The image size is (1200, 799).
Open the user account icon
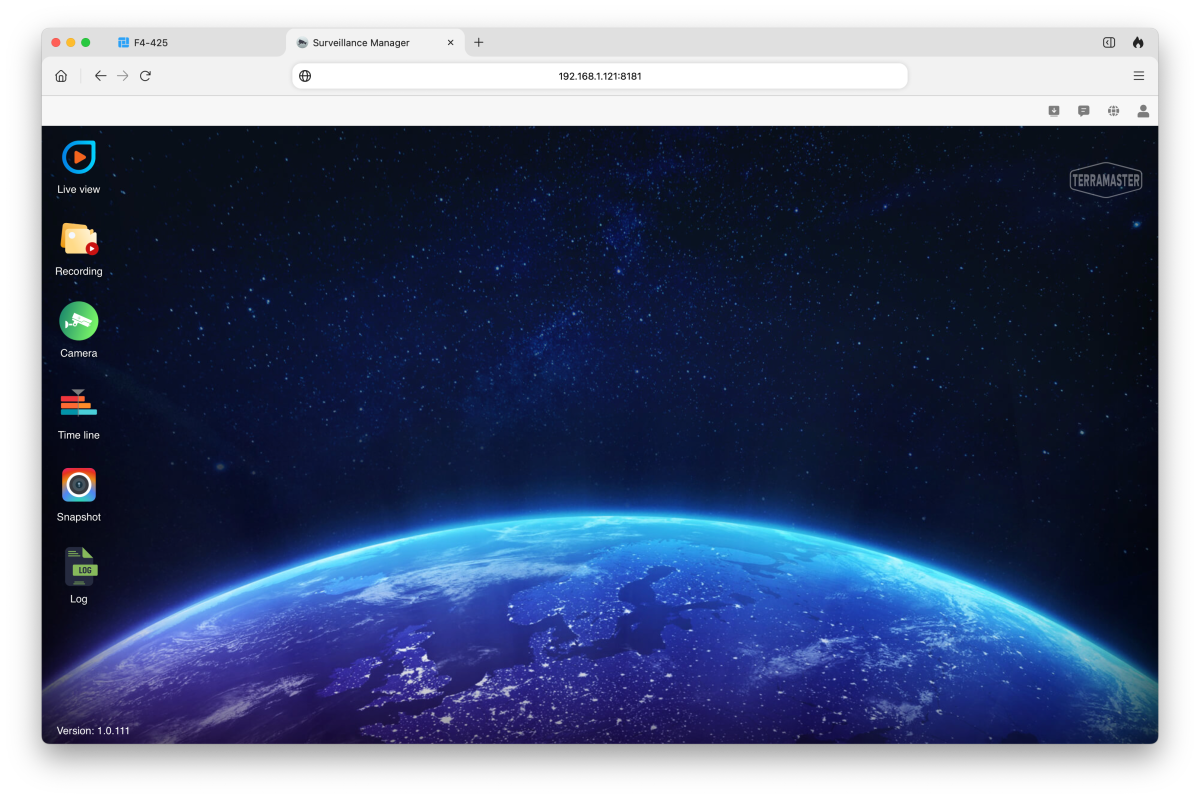pos(1143,111)
